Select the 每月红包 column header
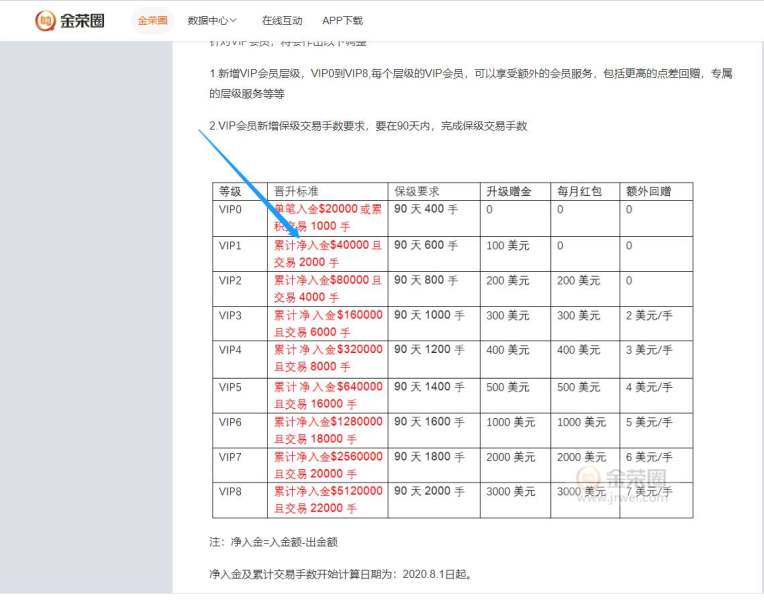Screen dimensions: 764x600 (585, 191)
